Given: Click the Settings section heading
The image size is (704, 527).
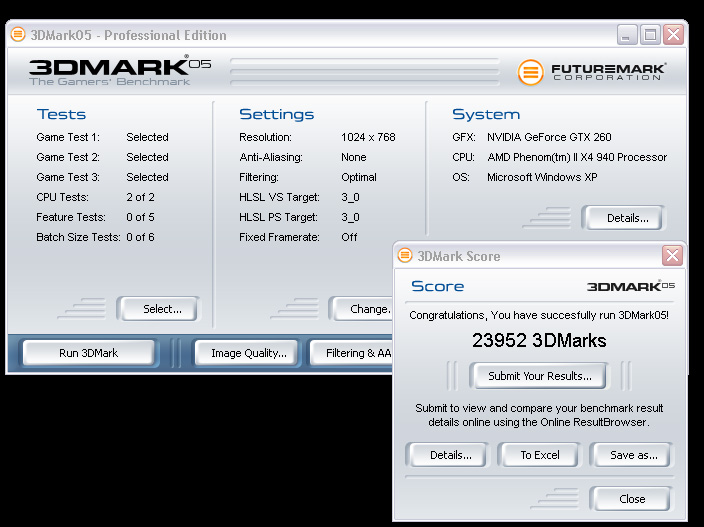Looking at the screenshot, I should click(277, 114).
